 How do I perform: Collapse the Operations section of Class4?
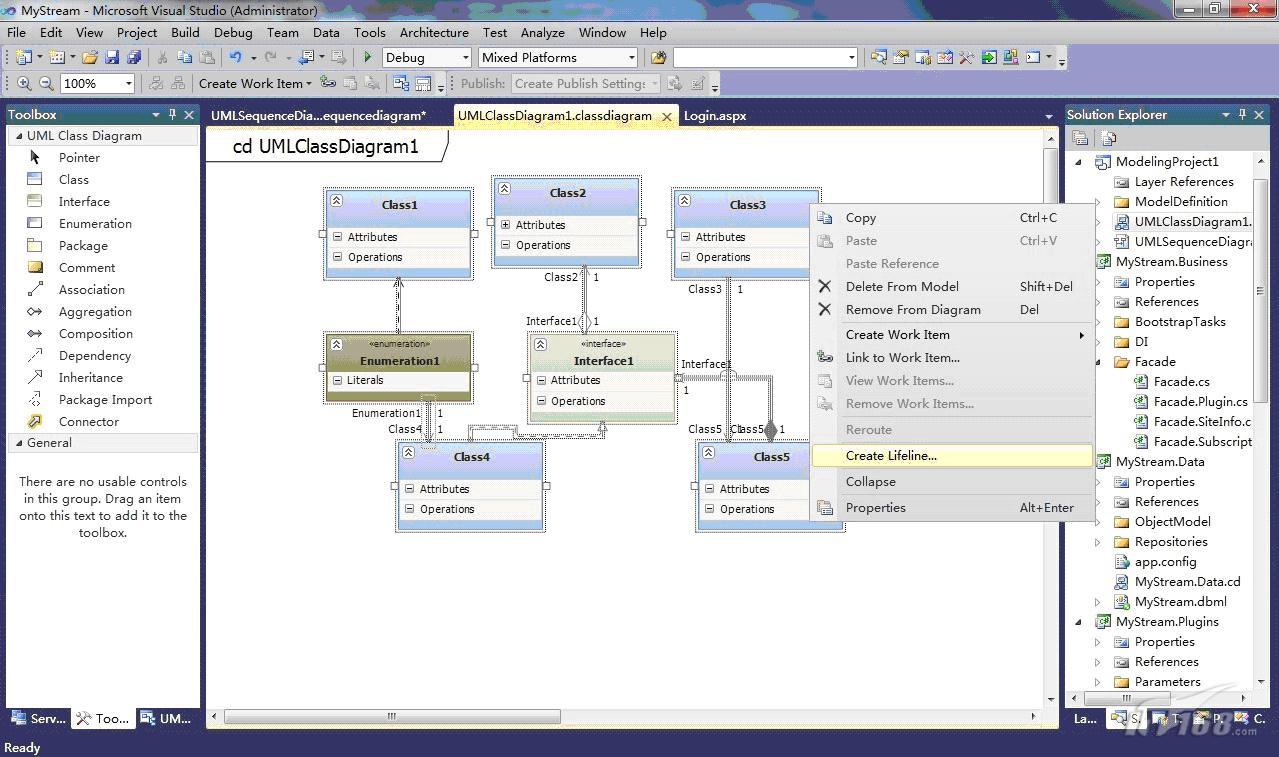click(410, 509)
